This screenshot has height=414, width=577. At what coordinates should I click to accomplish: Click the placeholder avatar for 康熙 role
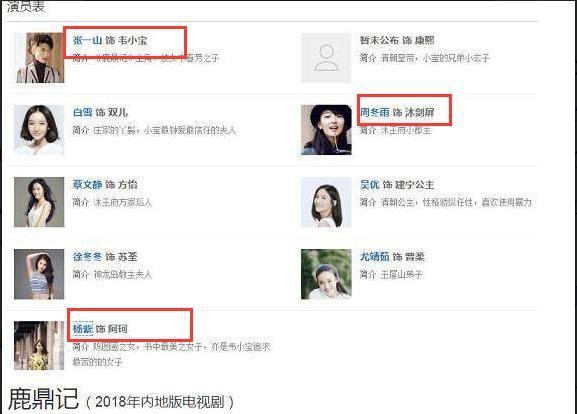click(326, 58)
